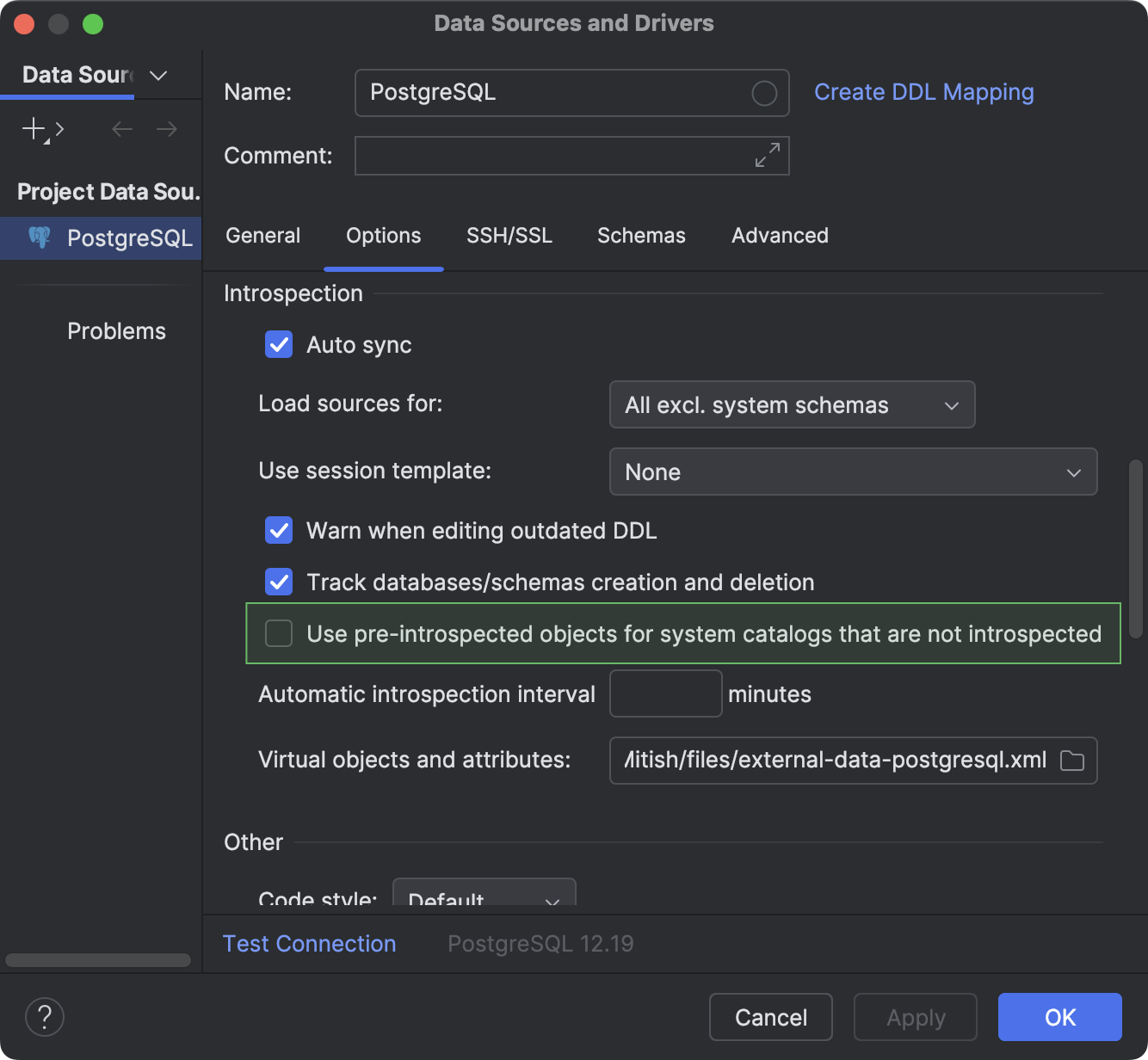The width and height of the screenshot is (1148, 1060).
Task: Click the Test Connection link
Action: coord(310,944)
